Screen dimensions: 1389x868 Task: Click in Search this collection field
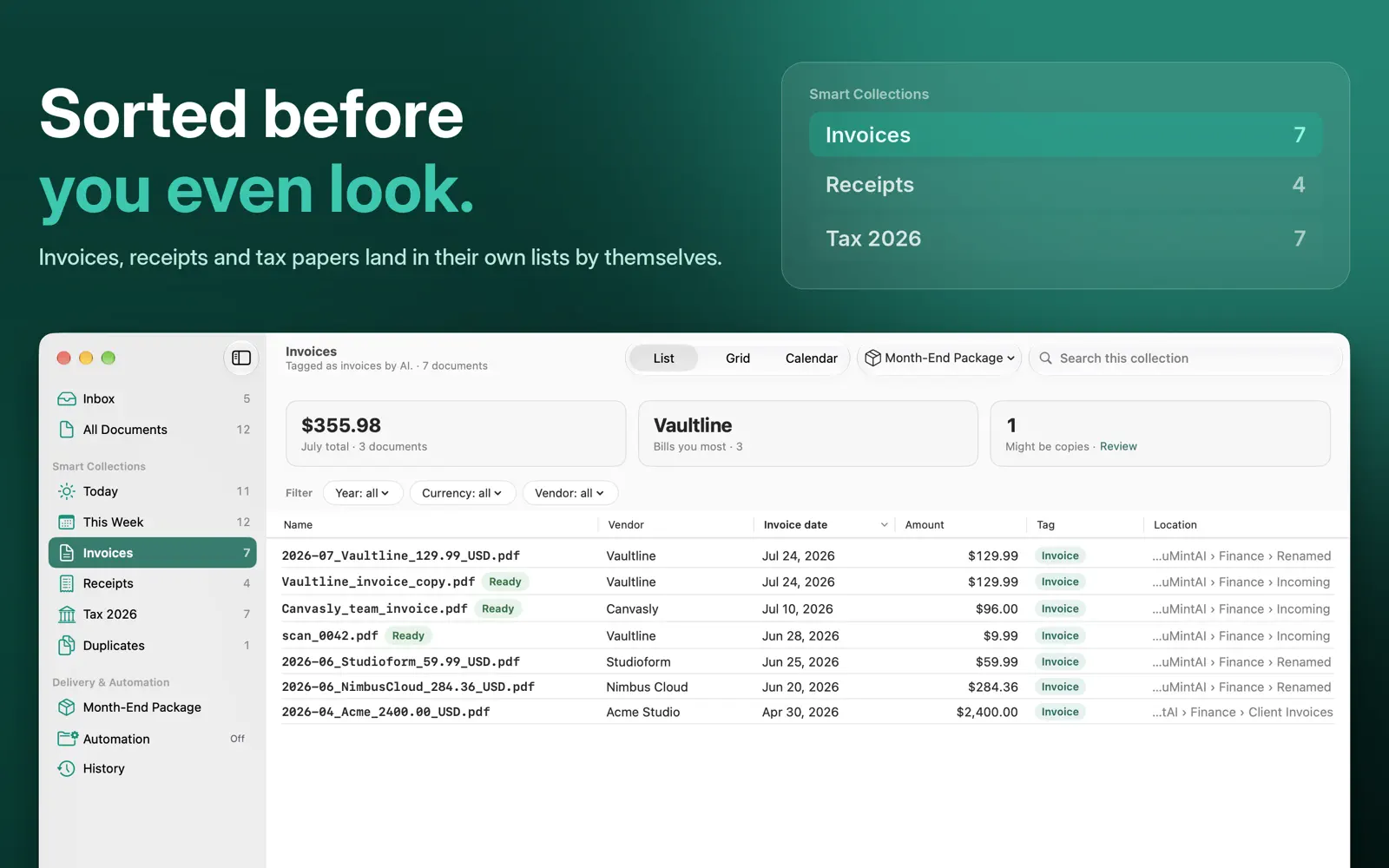1185,358
